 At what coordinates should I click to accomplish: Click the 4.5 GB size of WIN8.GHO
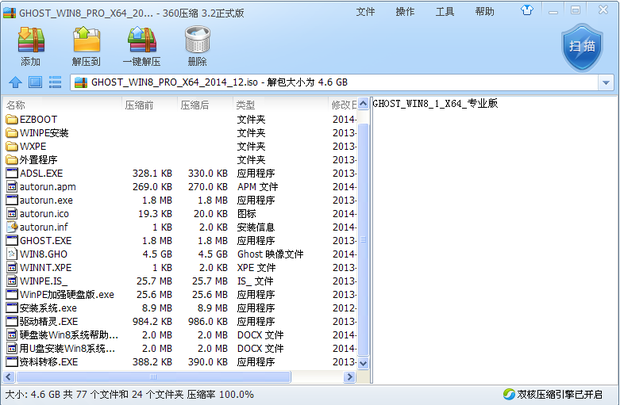157,254
